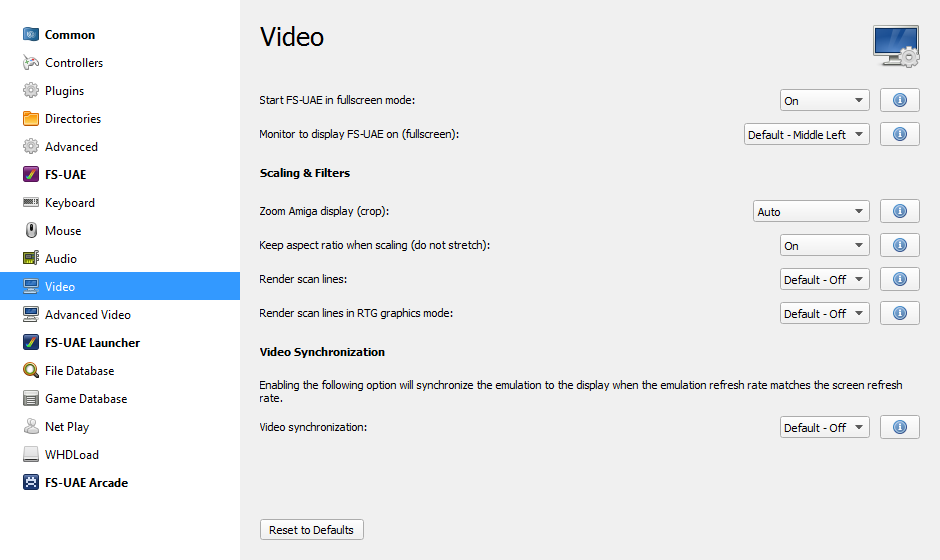The width and height of the screenshot is (940, 560).
Task: Show info for Render scan lines option
Action: coord(899,280)
